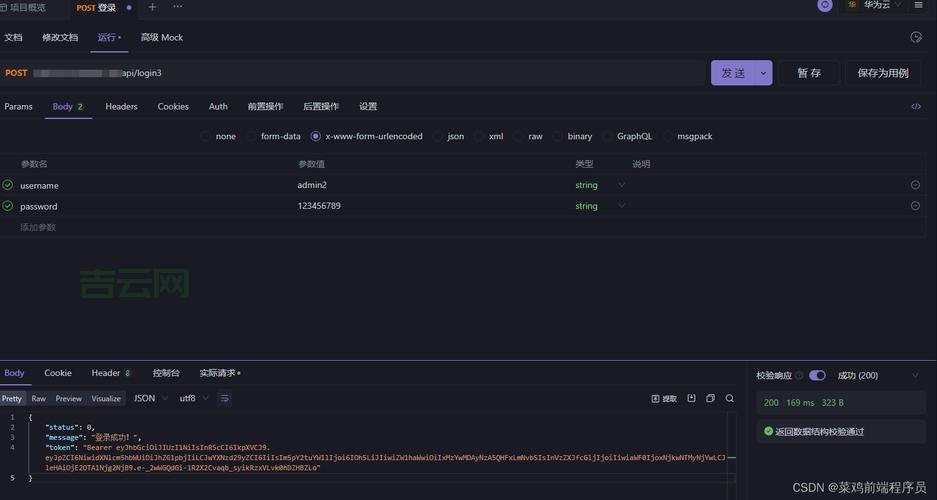Open the history clock icon near the Mock tab
Screen dimensions: 937x500
(915, 38)
